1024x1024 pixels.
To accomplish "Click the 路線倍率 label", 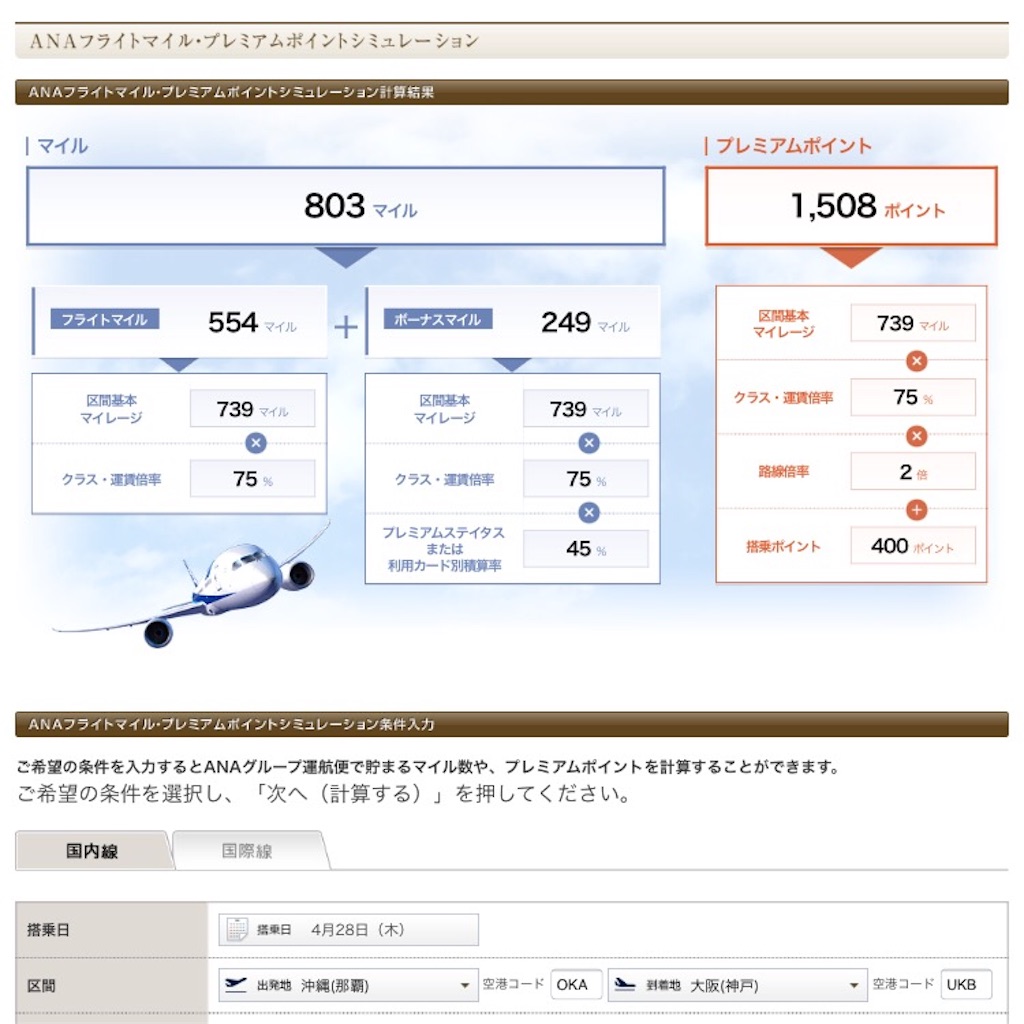I will [x=784, y=472].
